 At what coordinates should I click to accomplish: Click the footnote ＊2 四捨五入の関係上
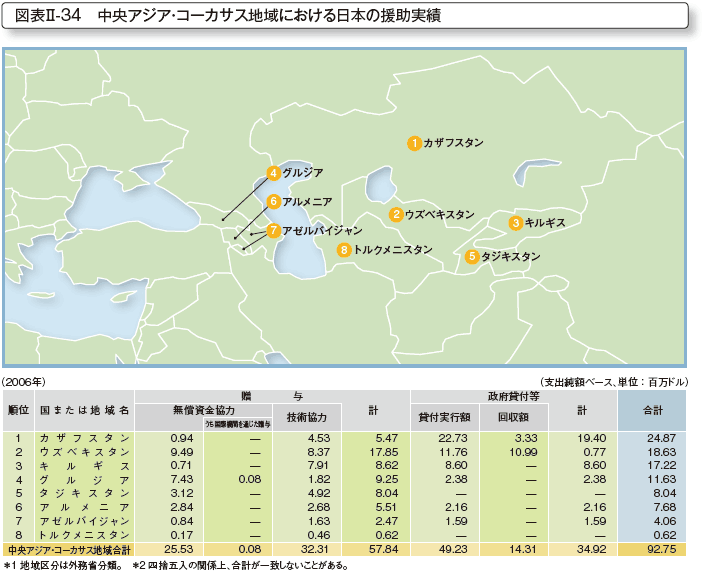pyautogui.click(x=240, y=566)
